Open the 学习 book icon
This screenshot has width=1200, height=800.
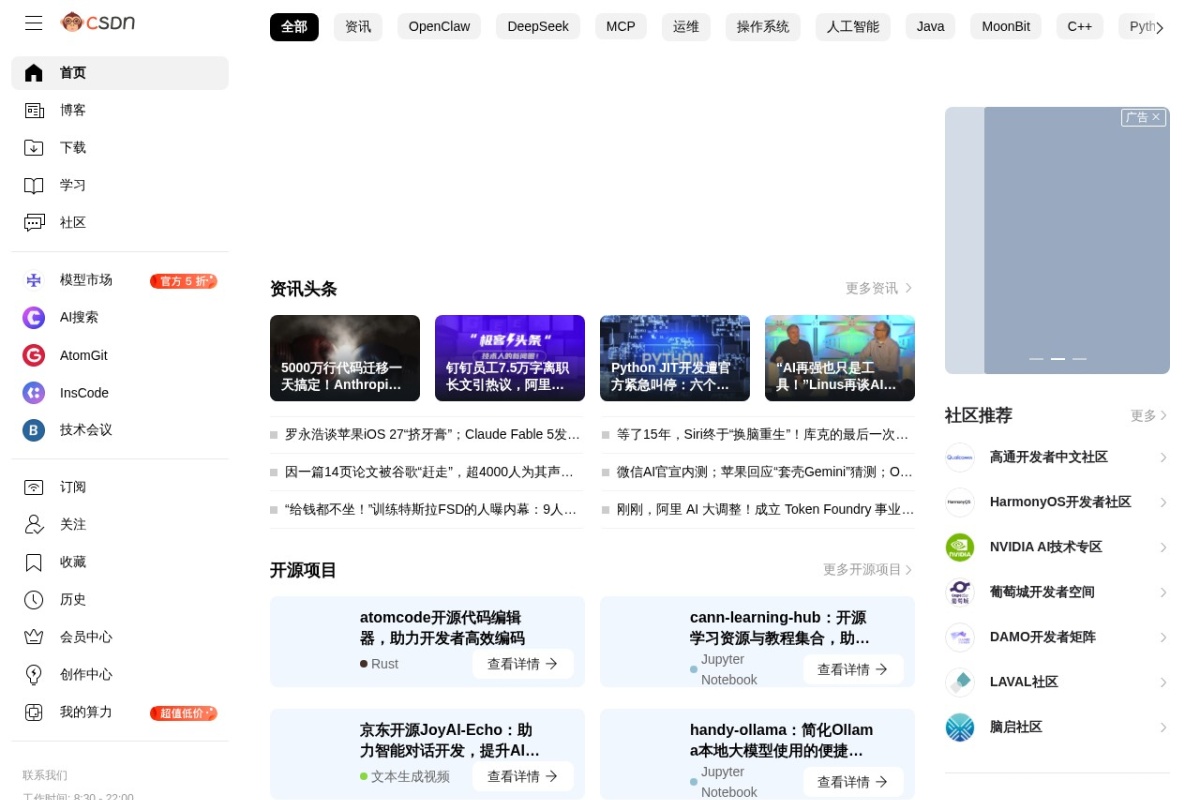point(34,185)
